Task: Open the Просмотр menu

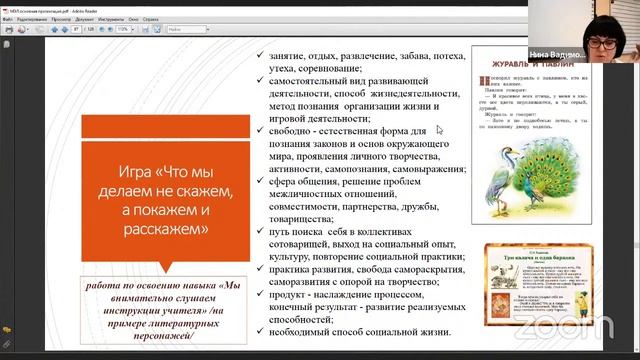Action: (61, 19)
